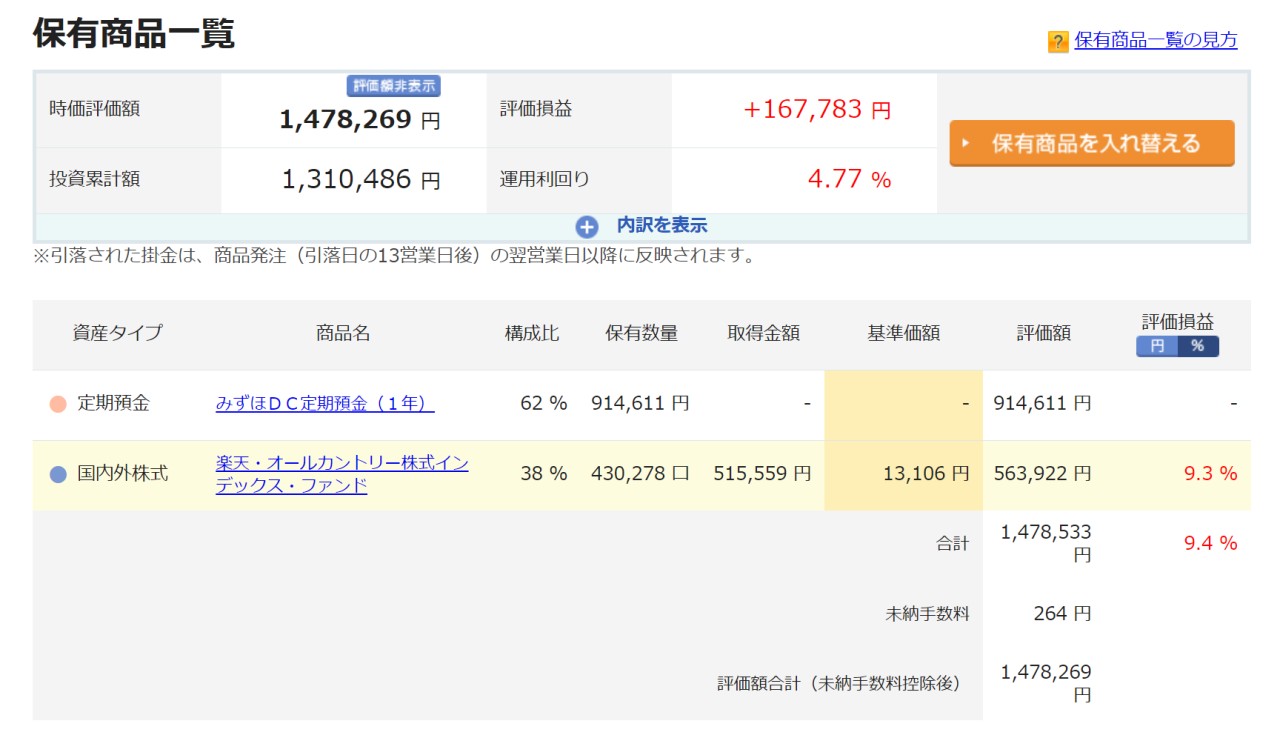
Task: Toggle the 評価額非表示 badge
Action: pos(394,86)
